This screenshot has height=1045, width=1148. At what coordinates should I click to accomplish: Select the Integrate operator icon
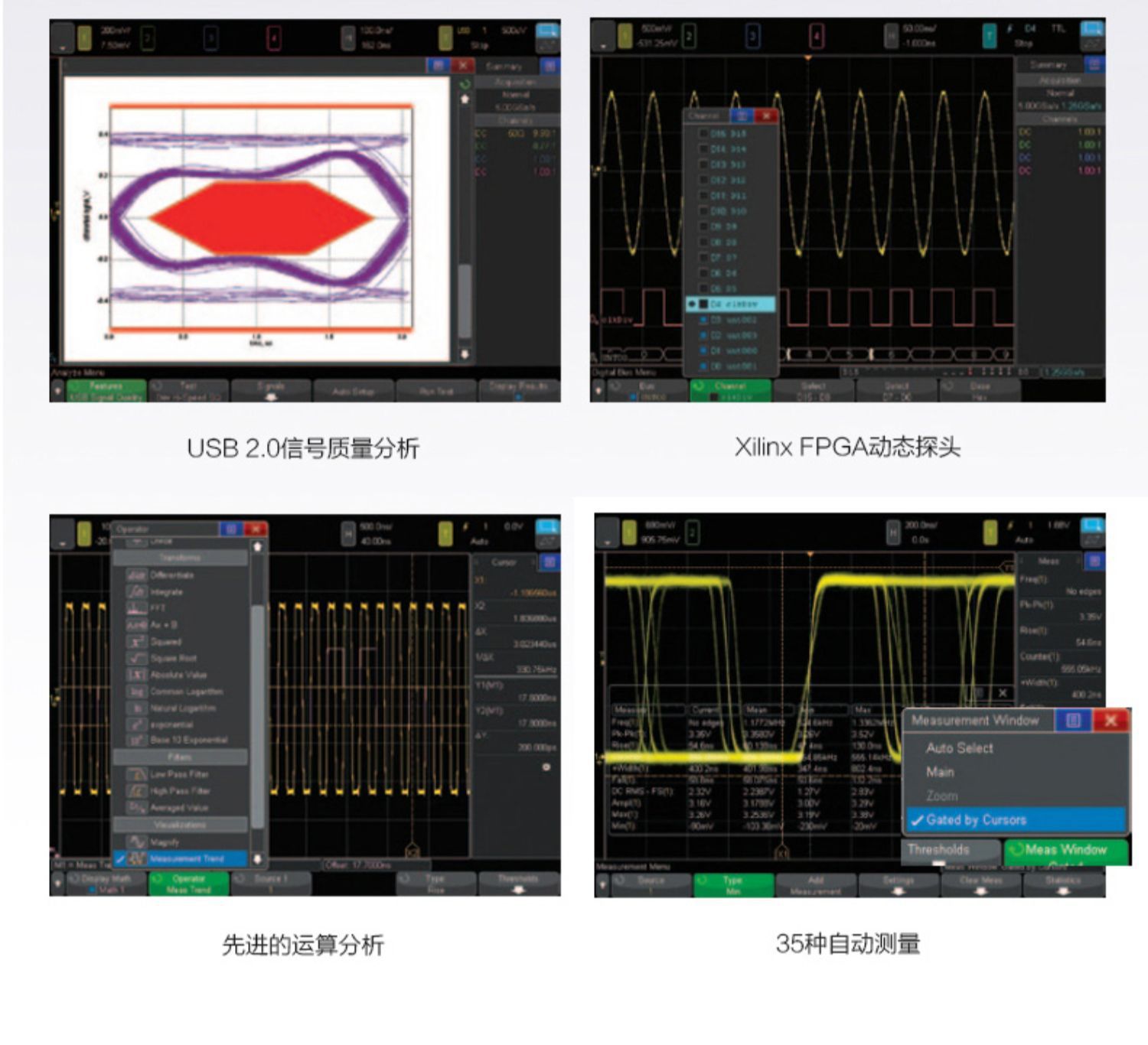[x=136, y=591]
